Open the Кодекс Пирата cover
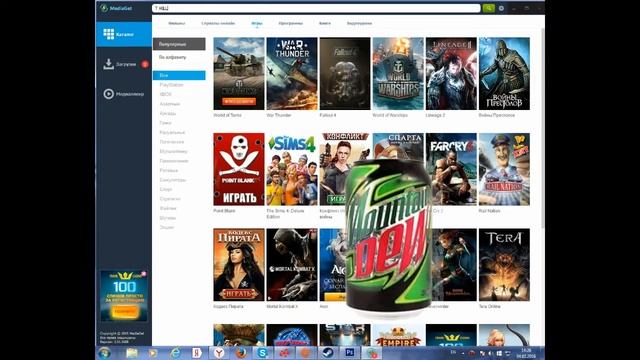This screenshot has height=360, width=640. tap(239, 264)
